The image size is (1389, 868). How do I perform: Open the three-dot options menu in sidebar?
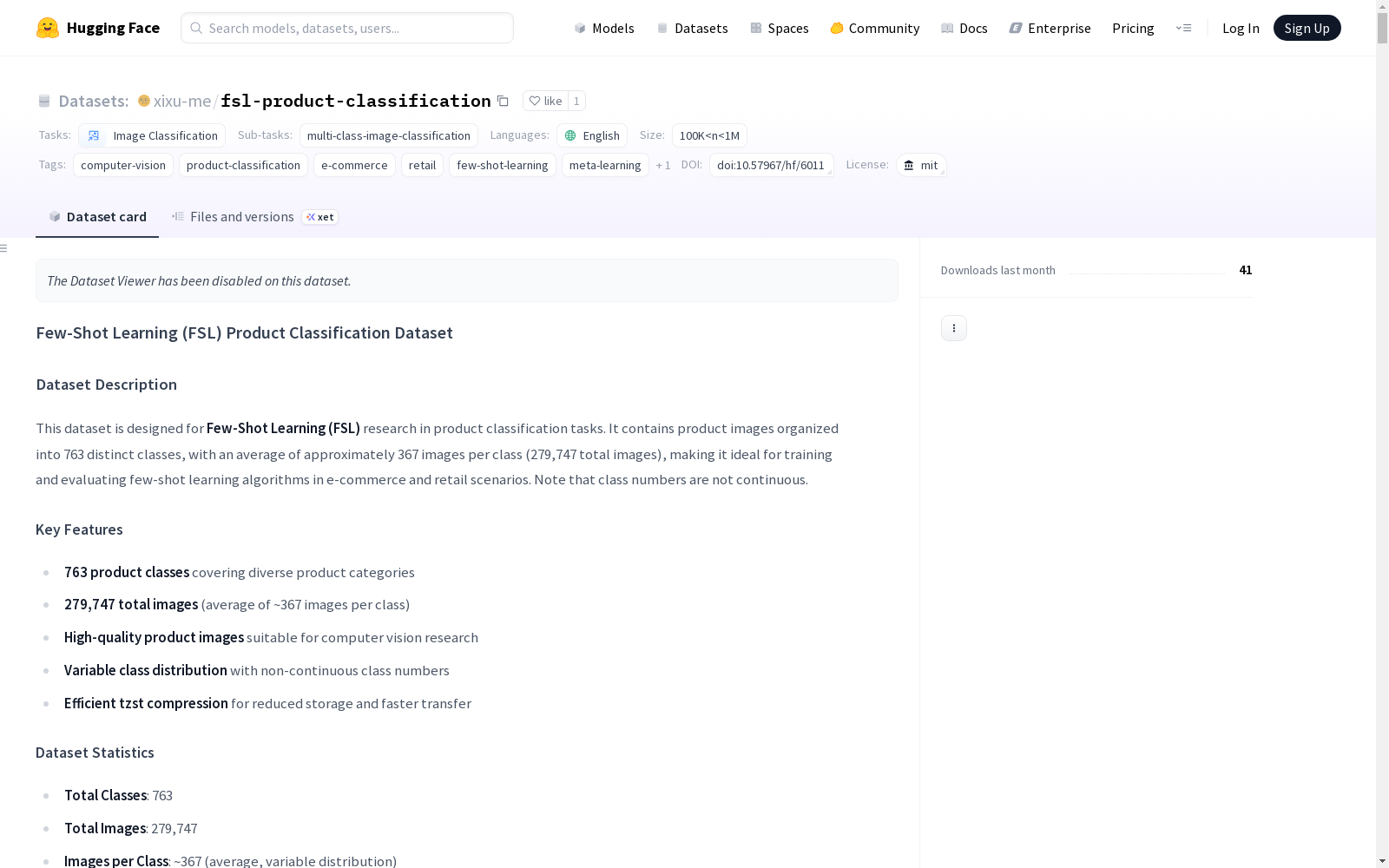[x=954, y=328]
